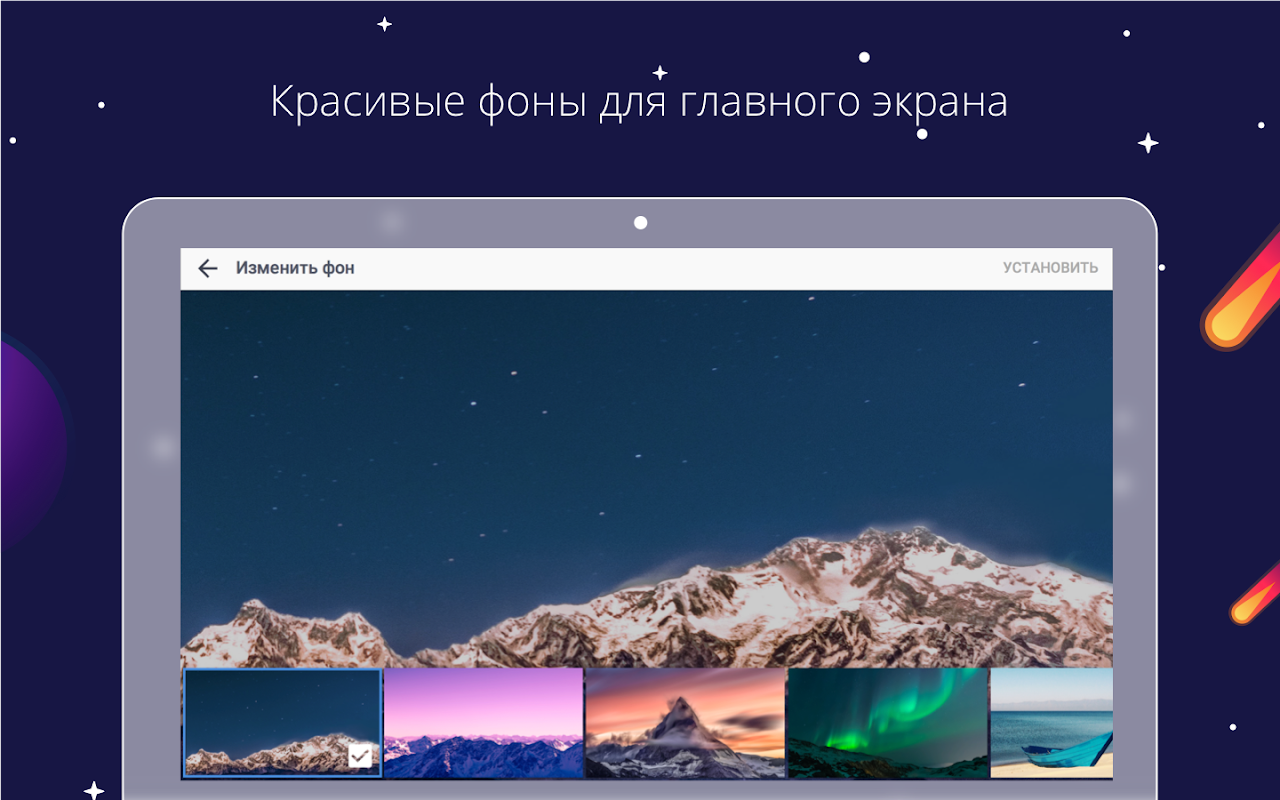Viewport: 1280px width, 800px height.
Task: Click the 'Изменить фон' title text
Action: [295, 268]
